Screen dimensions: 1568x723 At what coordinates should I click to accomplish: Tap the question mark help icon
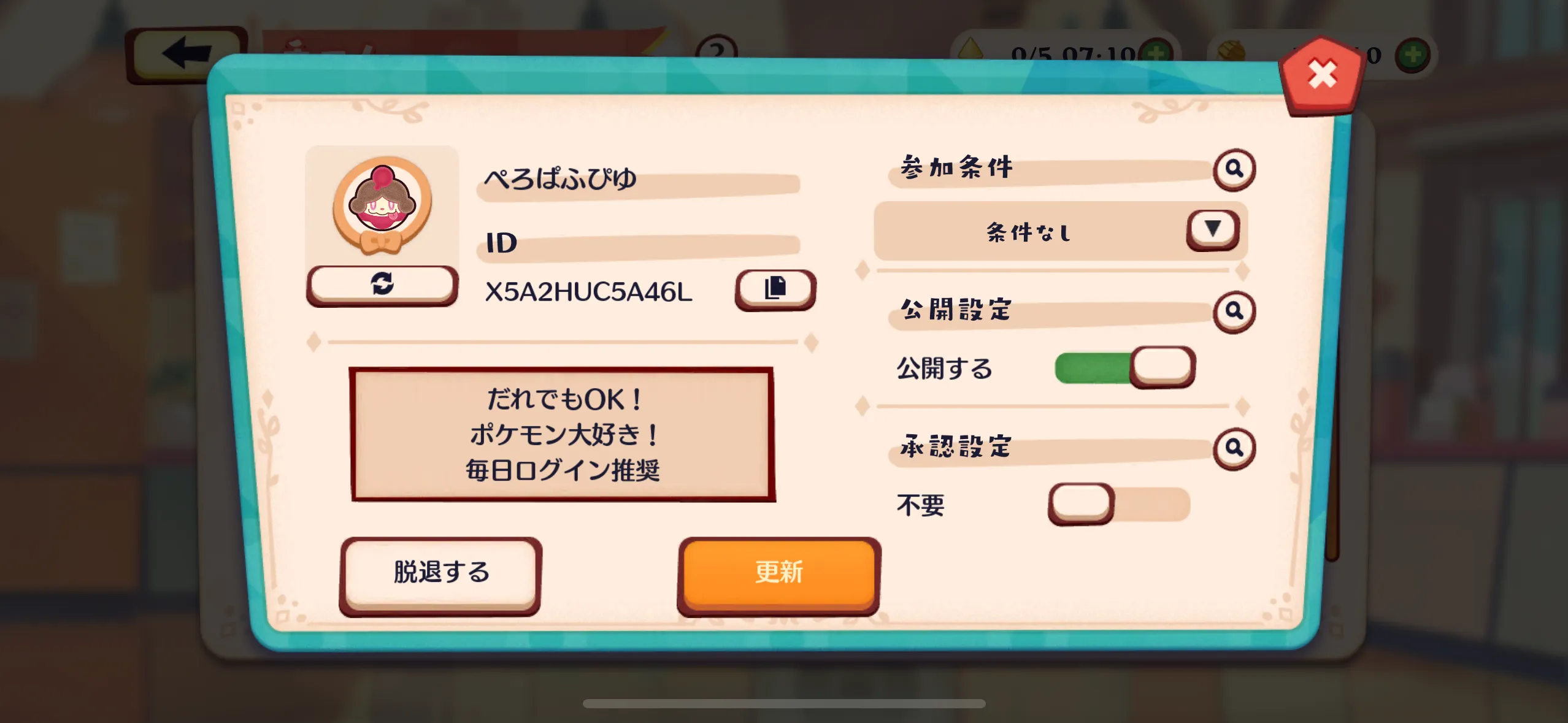tap(717, 49)
